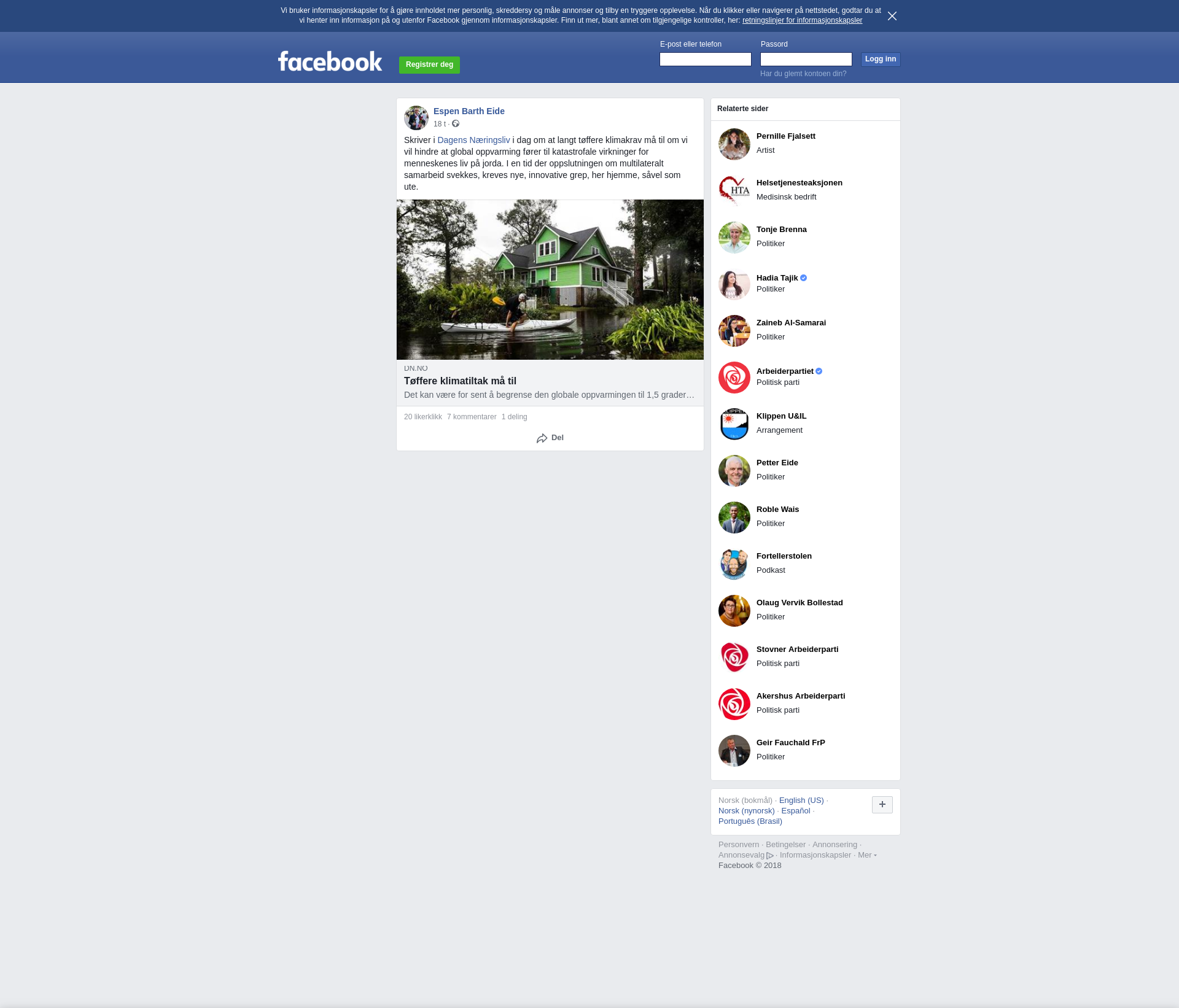Open the Betingelser footer link
This screenshot has width=1179, height=1008.
[786, 845]
